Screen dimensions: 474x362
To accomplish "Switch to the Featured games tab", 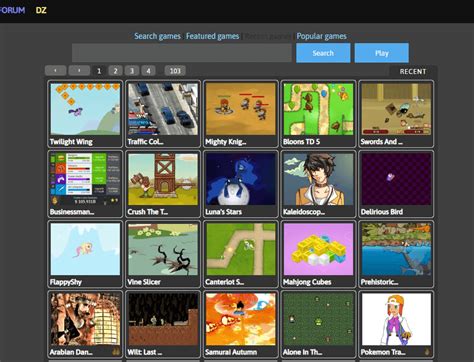I will 212,36.
